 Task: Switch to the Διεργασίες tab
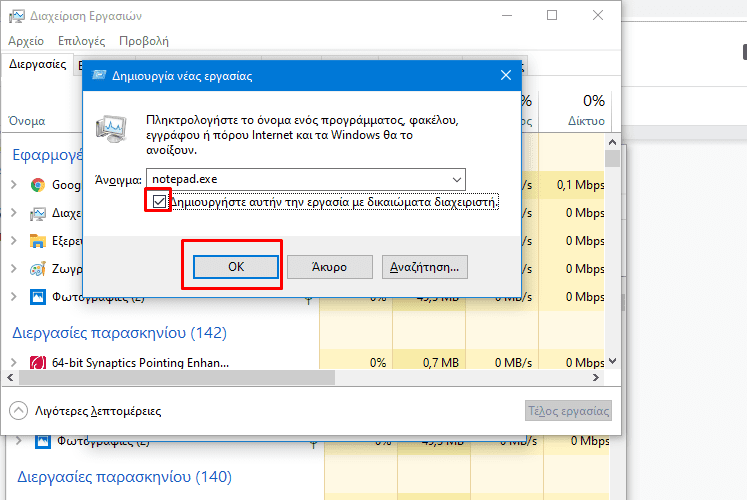click(x=38, y=64)
